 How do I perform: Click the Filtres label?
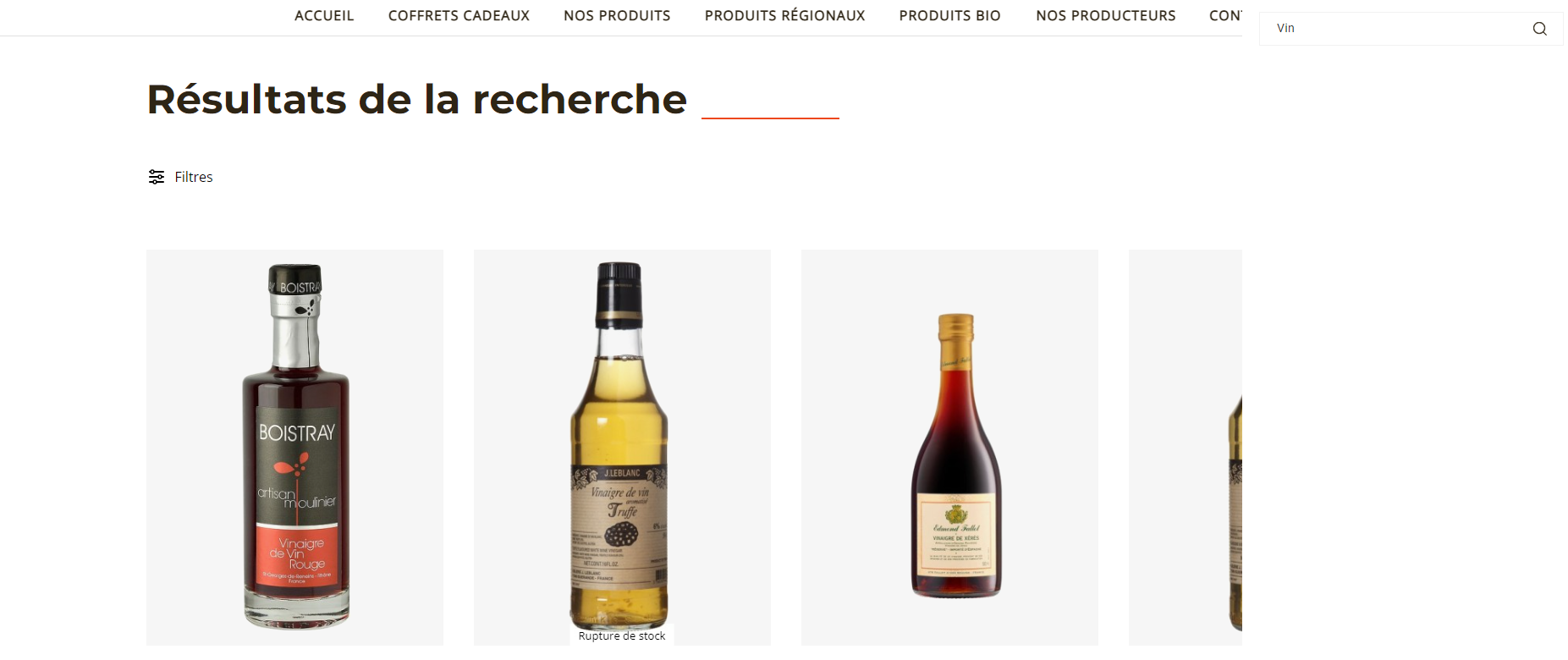point(194,177)
